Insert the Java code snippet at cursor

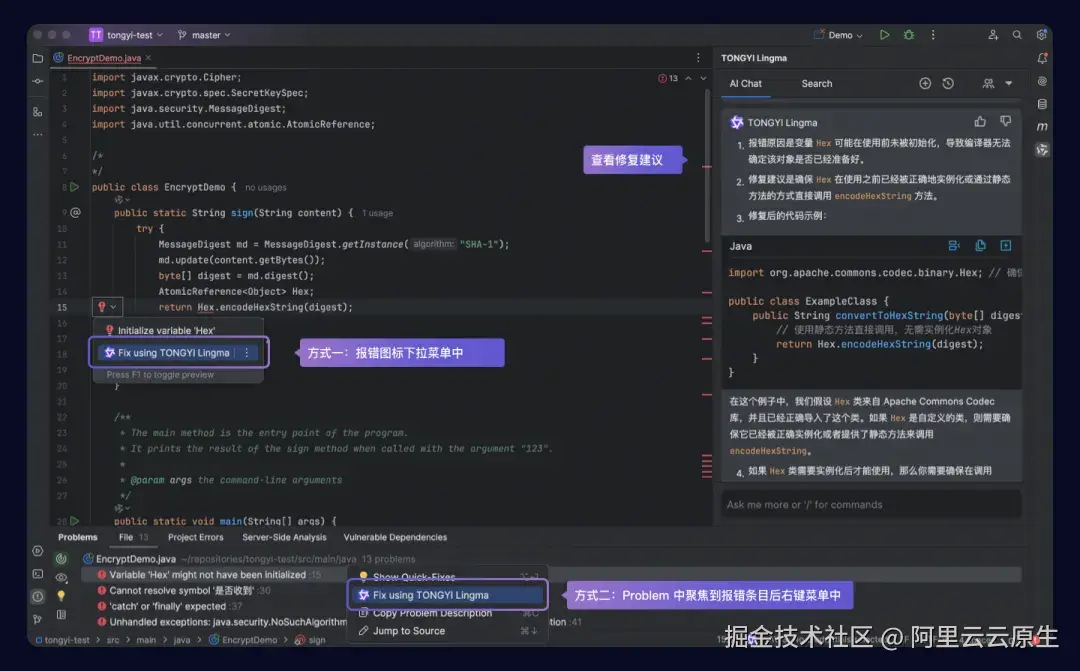coord(954,246)
